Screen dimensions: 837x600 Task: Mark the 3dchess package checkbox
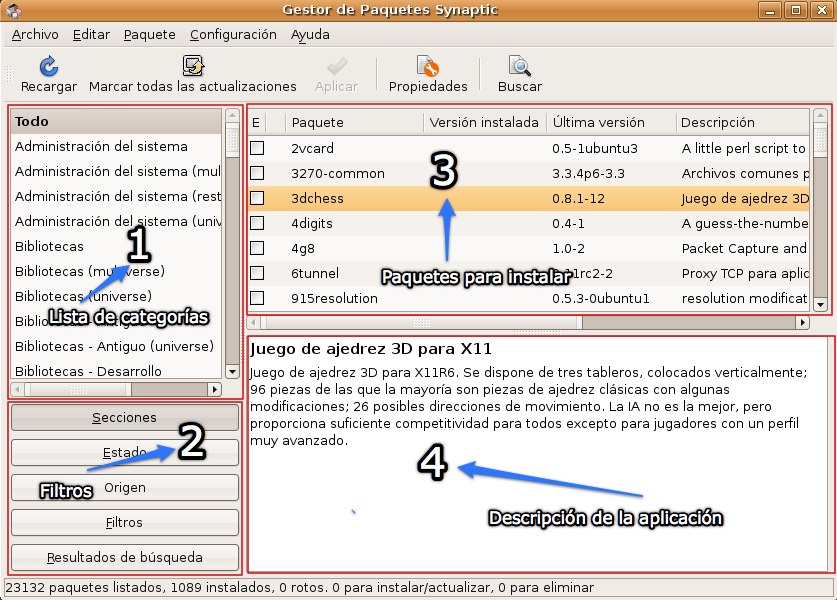257,198
